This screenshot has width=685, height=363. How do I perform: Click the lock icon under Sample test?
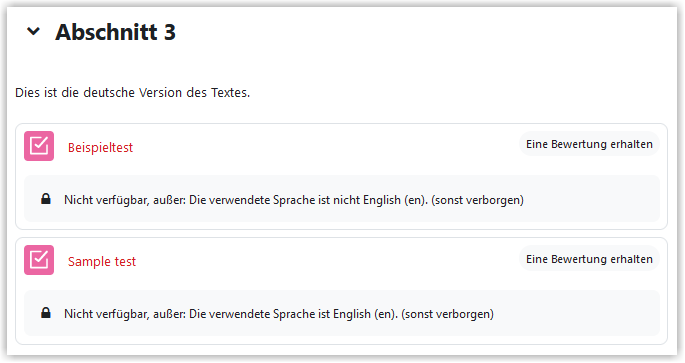coord(46,313)
